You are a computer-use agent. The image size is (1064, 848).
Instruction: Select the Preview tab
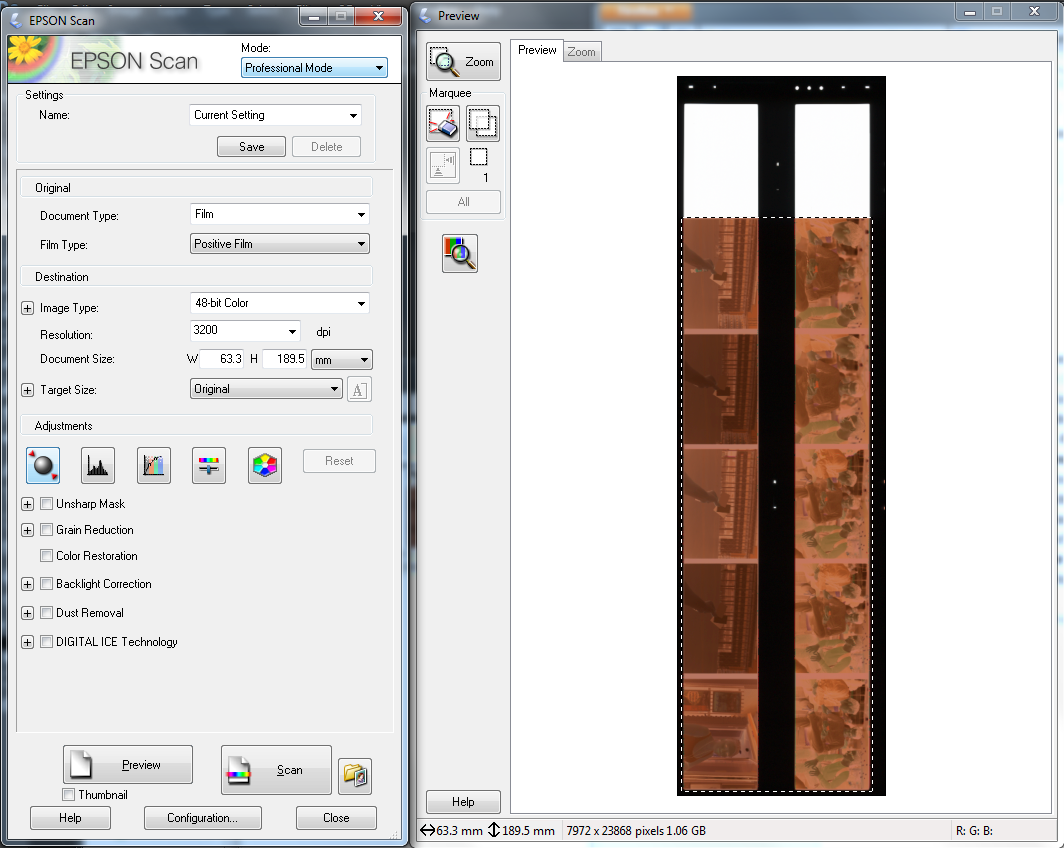537,49
